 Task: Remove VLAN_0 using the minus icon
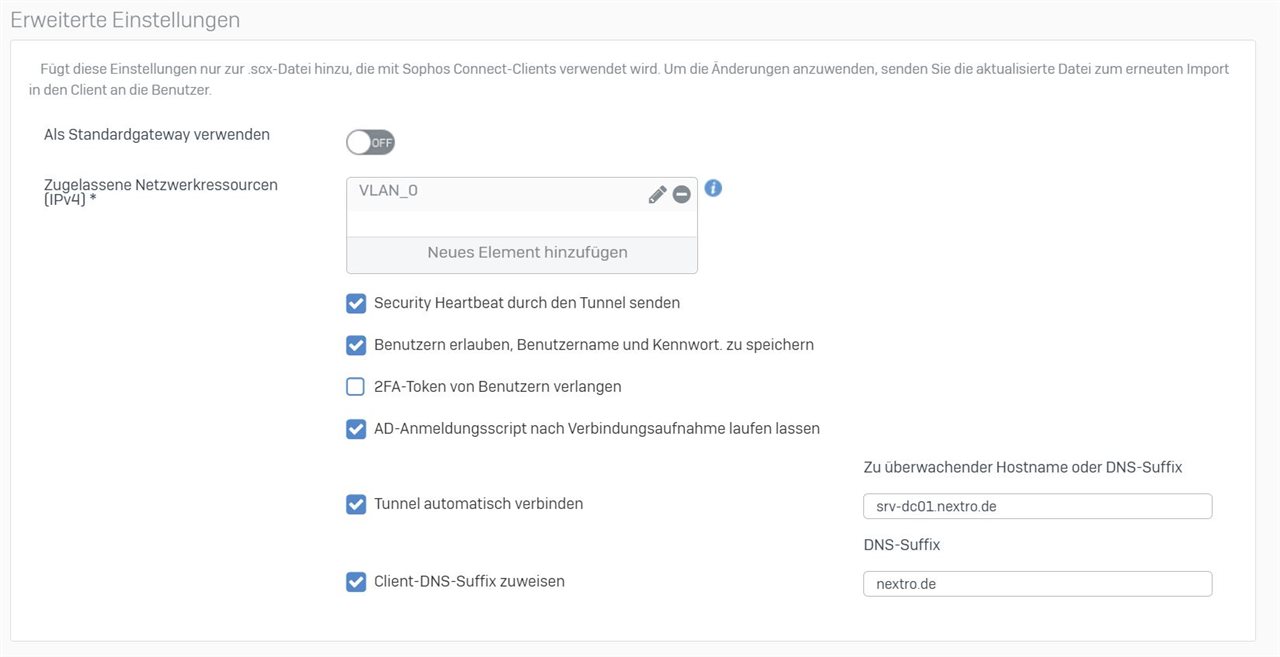682,195
